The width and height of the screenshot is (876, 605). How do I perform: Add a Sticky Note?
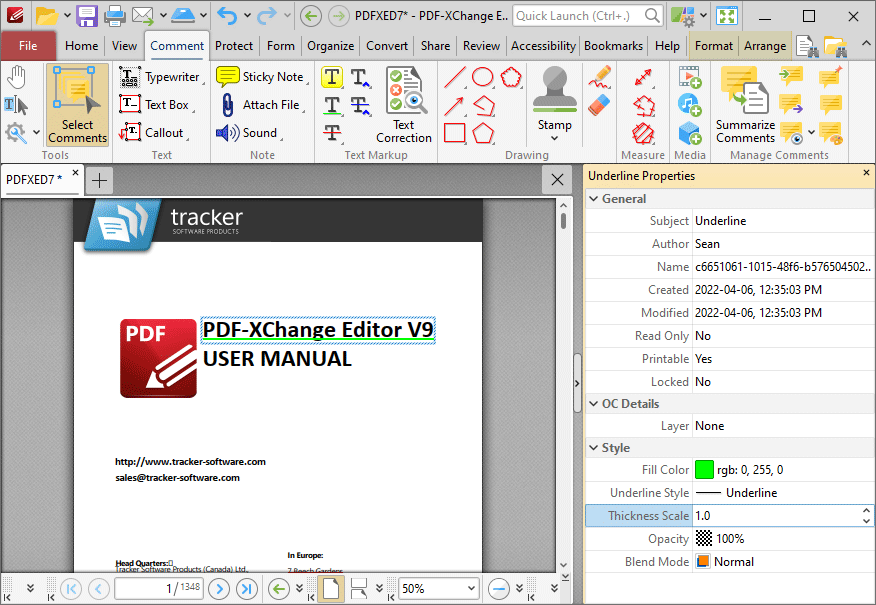click(261, 77)
